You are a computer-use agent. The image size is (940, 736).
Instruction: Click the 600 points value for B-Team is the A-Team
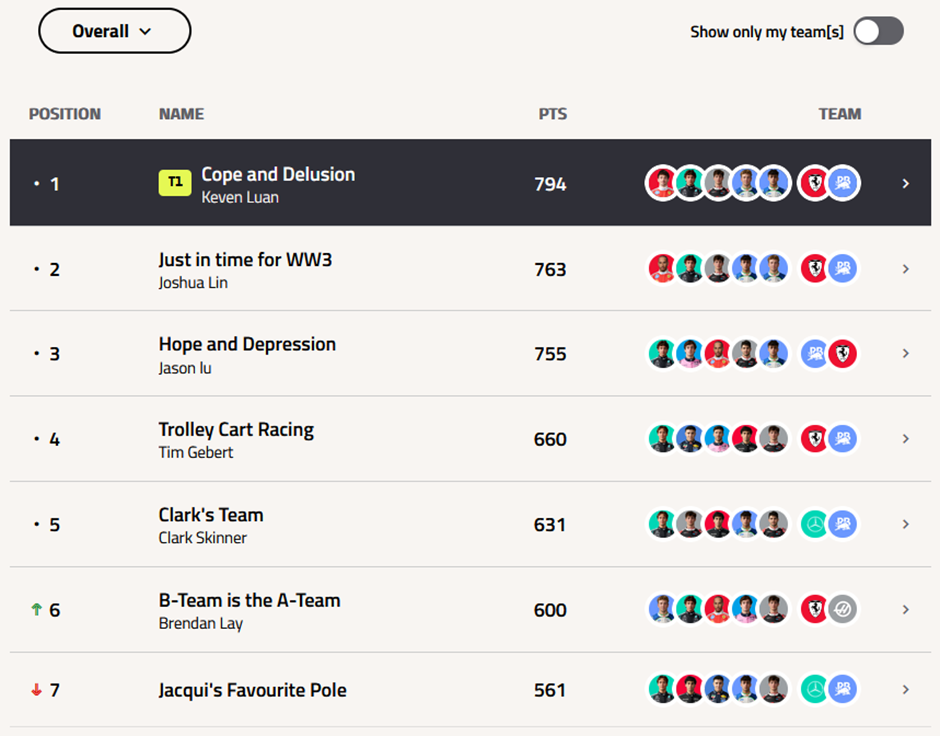550,610
